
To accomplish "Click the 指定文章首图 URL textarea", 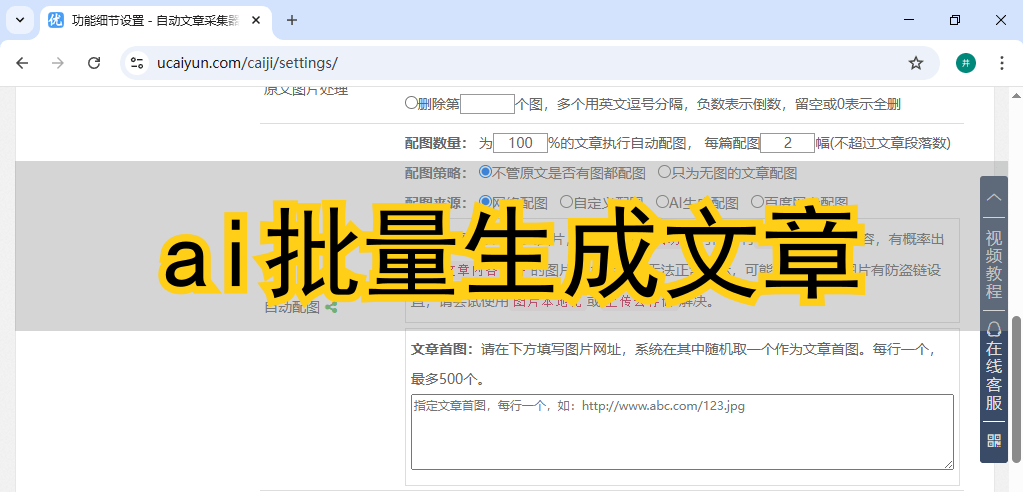I will click(x=682, y=431).
